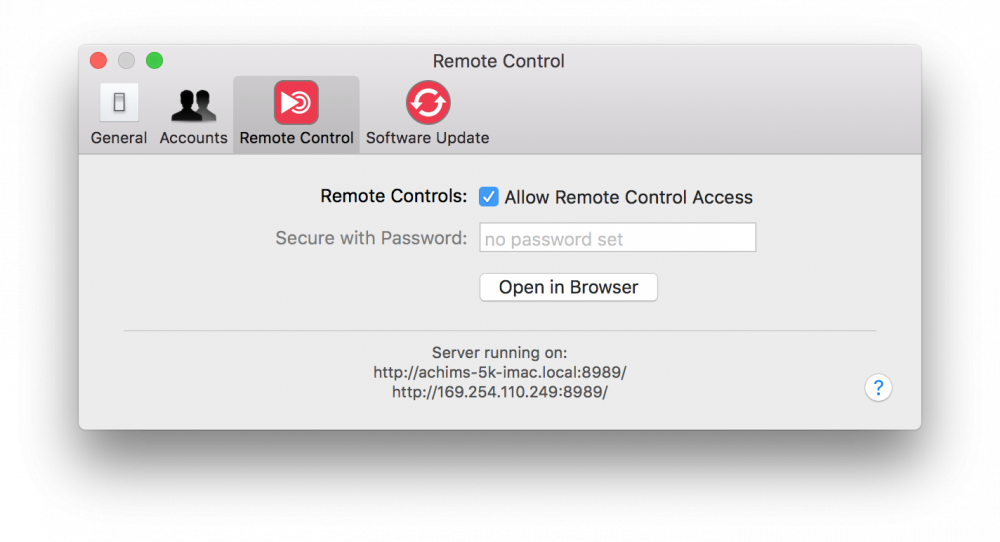Screen dimensions: 1000x542
Task: Click the Remote Control window title
Action: 499,61
